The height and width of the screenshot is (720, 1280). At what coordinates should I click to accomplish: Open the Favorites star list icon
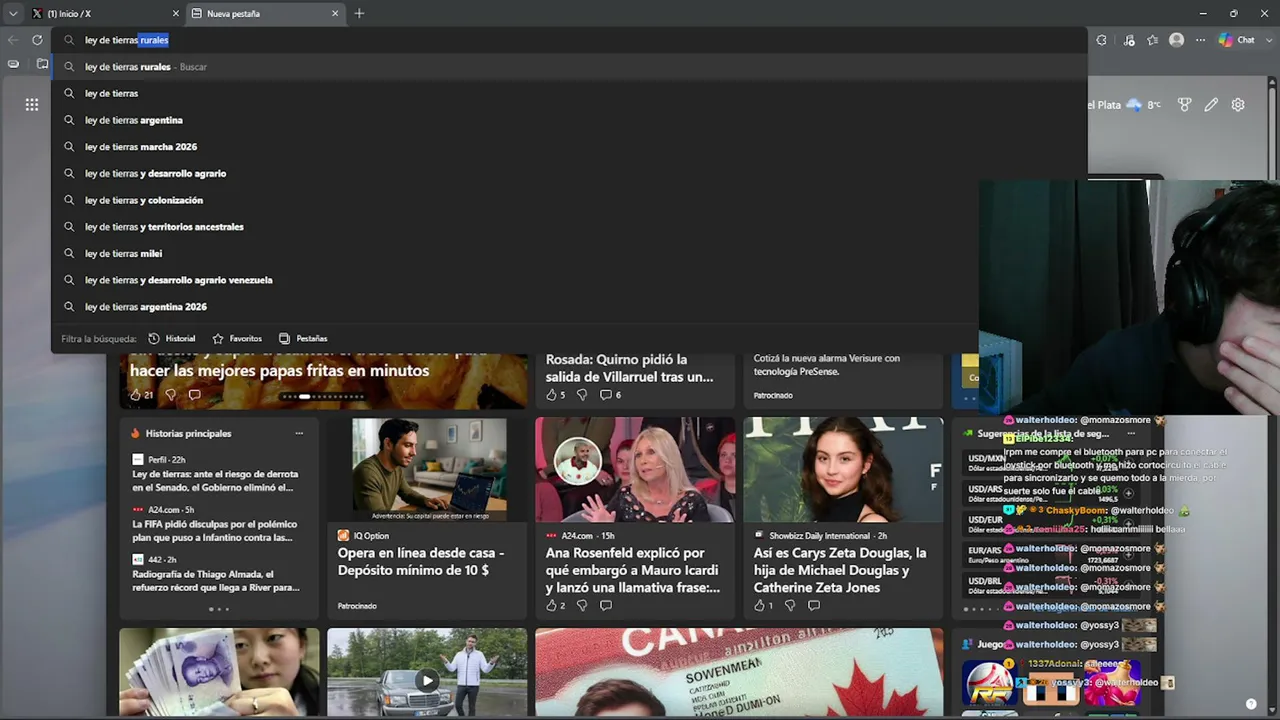tap(1153, 40)
